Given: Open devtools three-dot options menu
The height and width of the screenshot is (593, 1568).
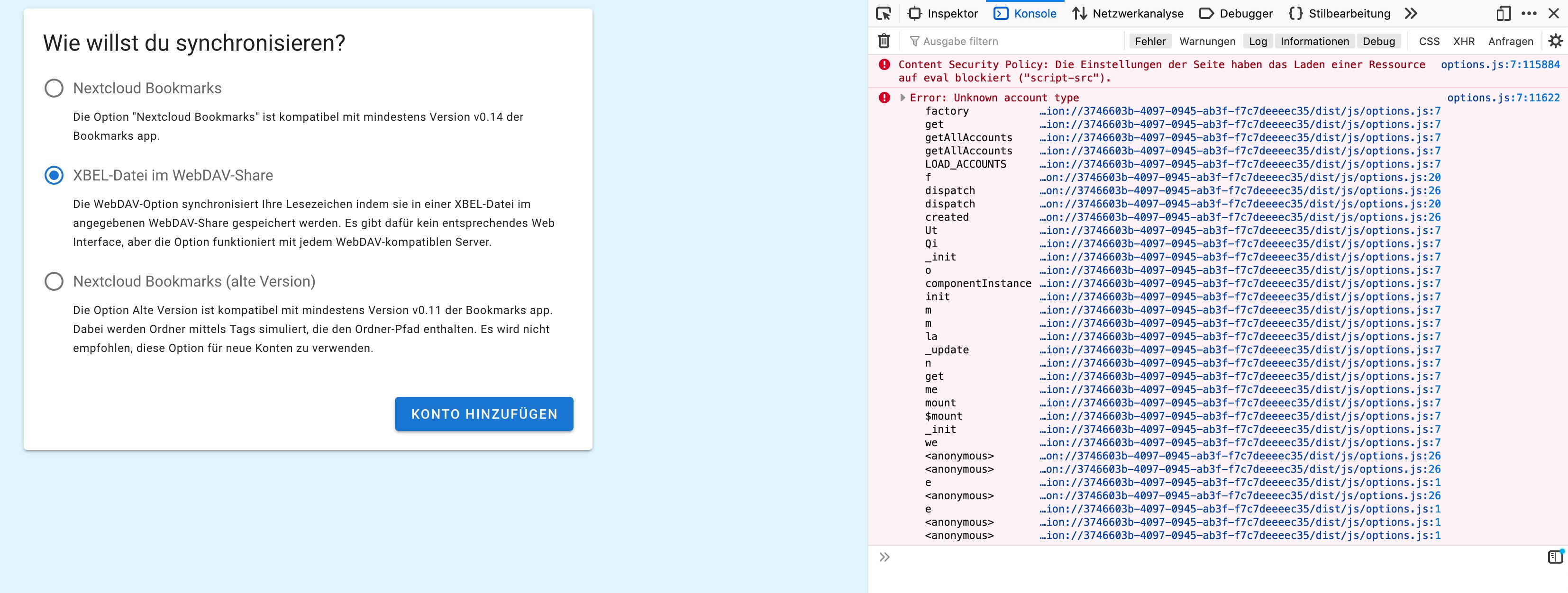Looking at the screenshot, I should 1529,13.
